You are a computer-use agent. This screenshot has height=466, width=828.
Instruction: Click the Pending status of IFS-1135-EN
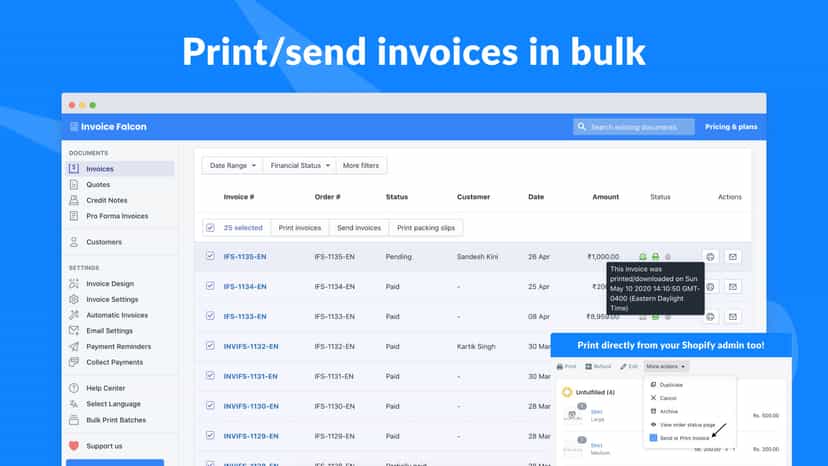[x=399, y=257]
